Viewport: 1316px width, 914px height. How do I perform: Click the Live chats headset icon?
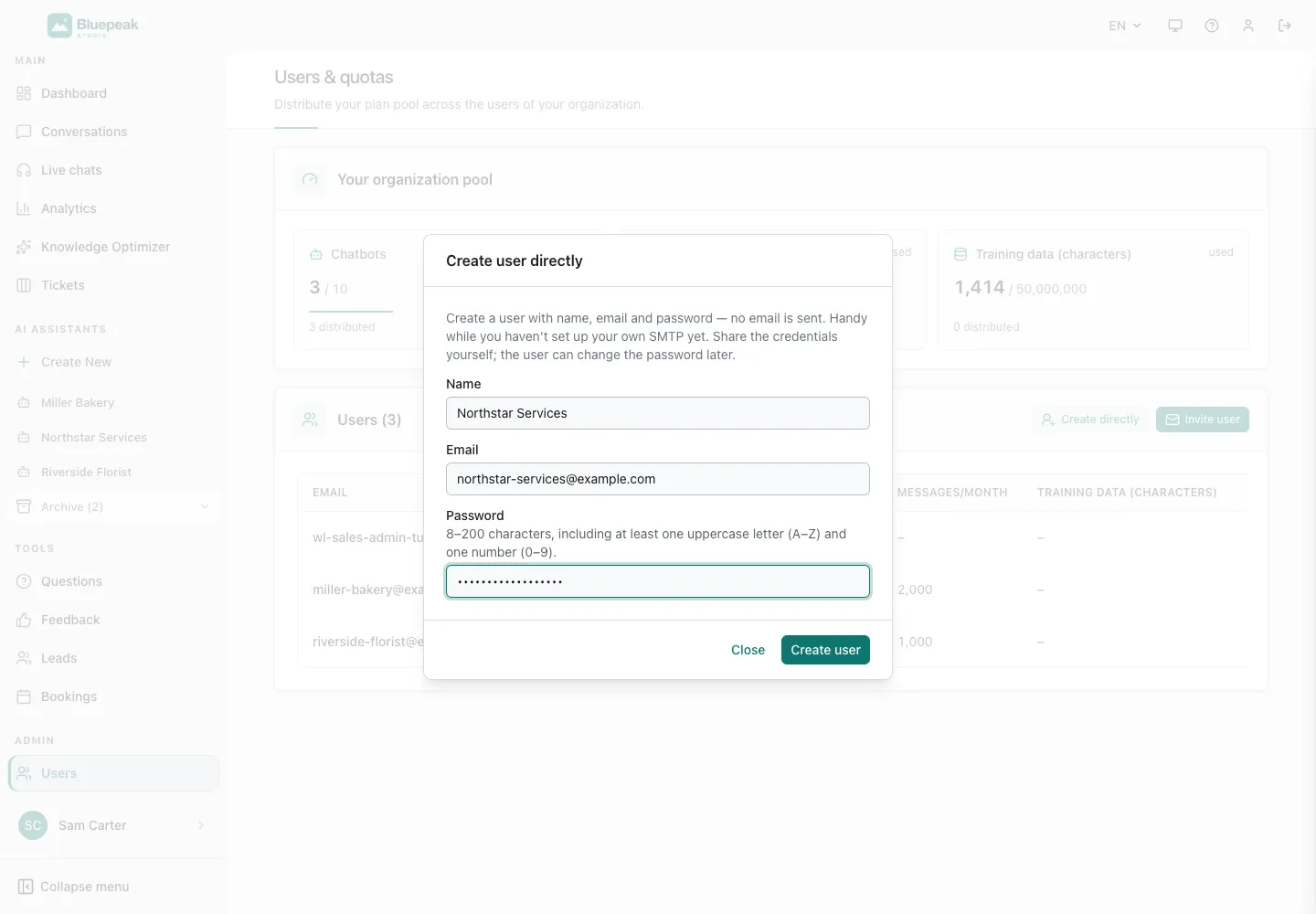pos(24,170)
